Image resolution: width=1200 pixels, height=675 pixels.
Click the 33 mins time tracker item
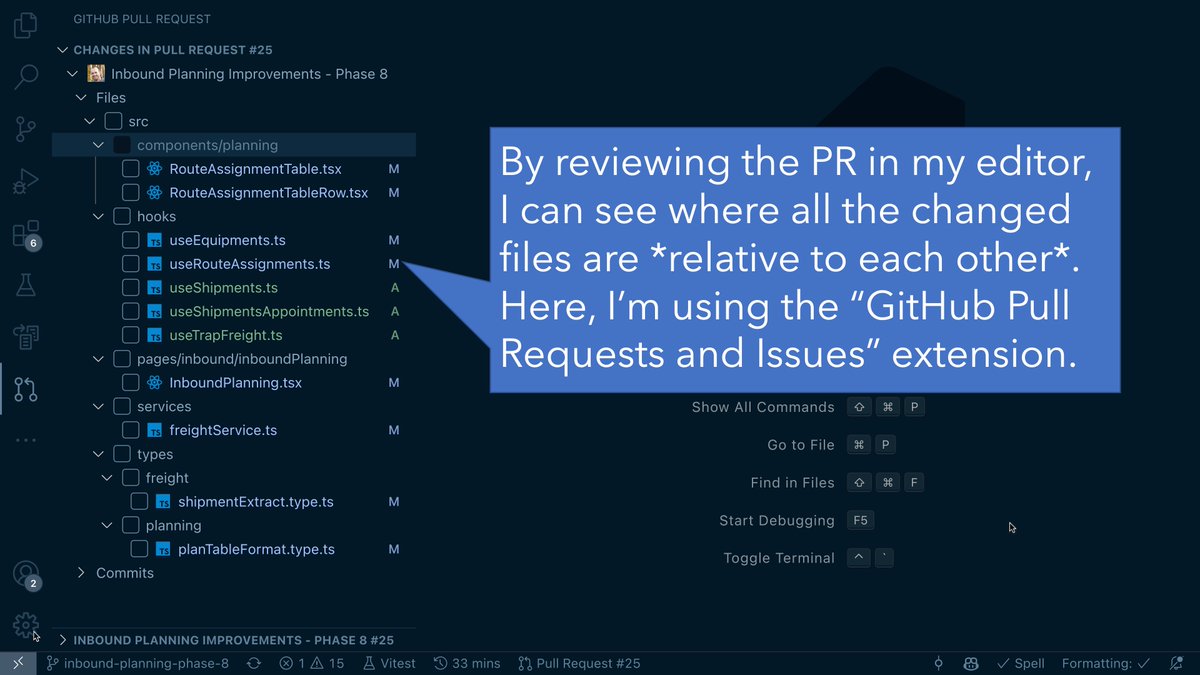467,663
